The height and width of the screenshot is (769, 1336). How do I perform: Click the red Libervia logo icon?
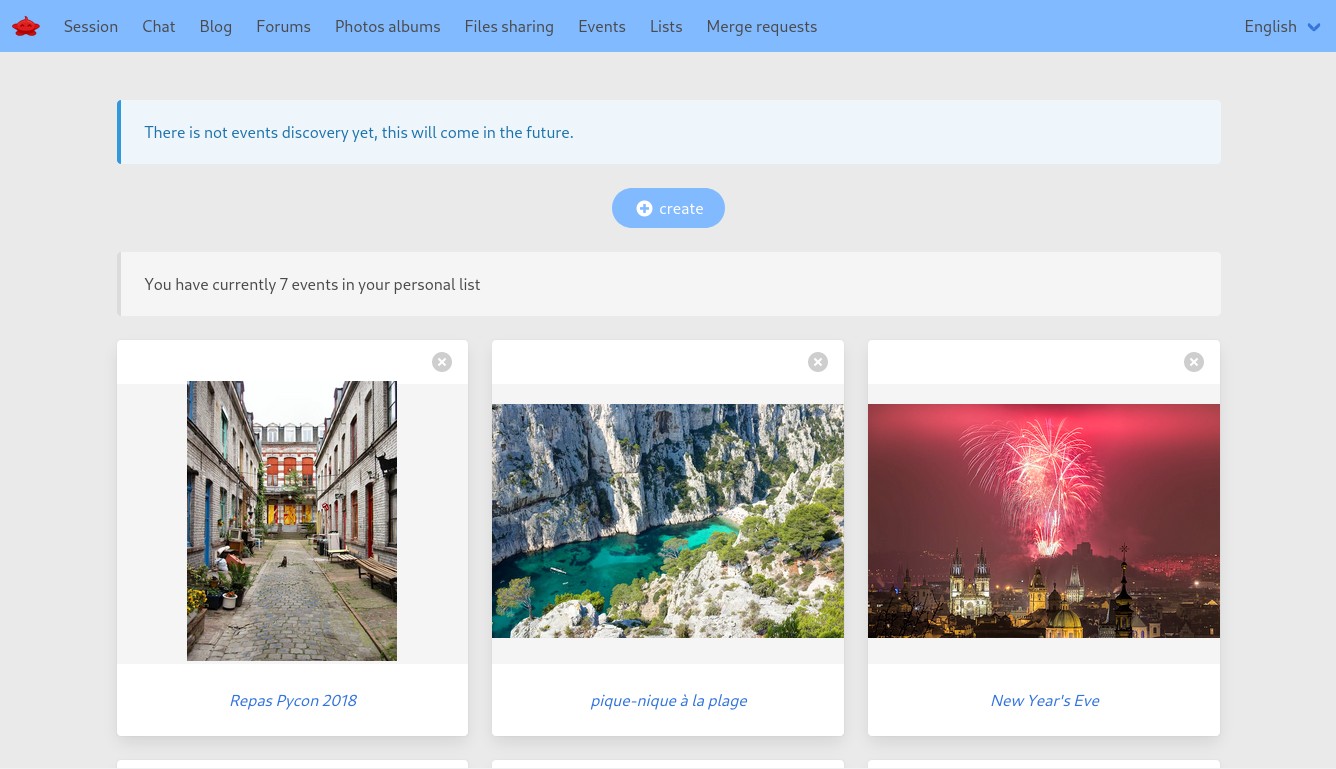26,26
